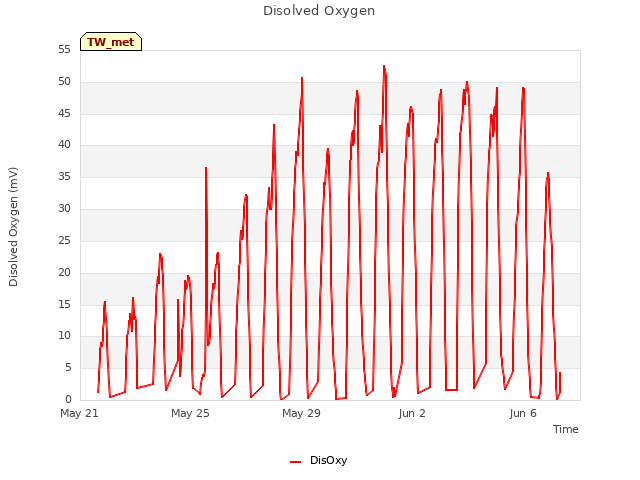Image resolution: width=640 pixels, height=480 pixels.
Task: Click the 10 y-axis tick label
Action: 64,336
